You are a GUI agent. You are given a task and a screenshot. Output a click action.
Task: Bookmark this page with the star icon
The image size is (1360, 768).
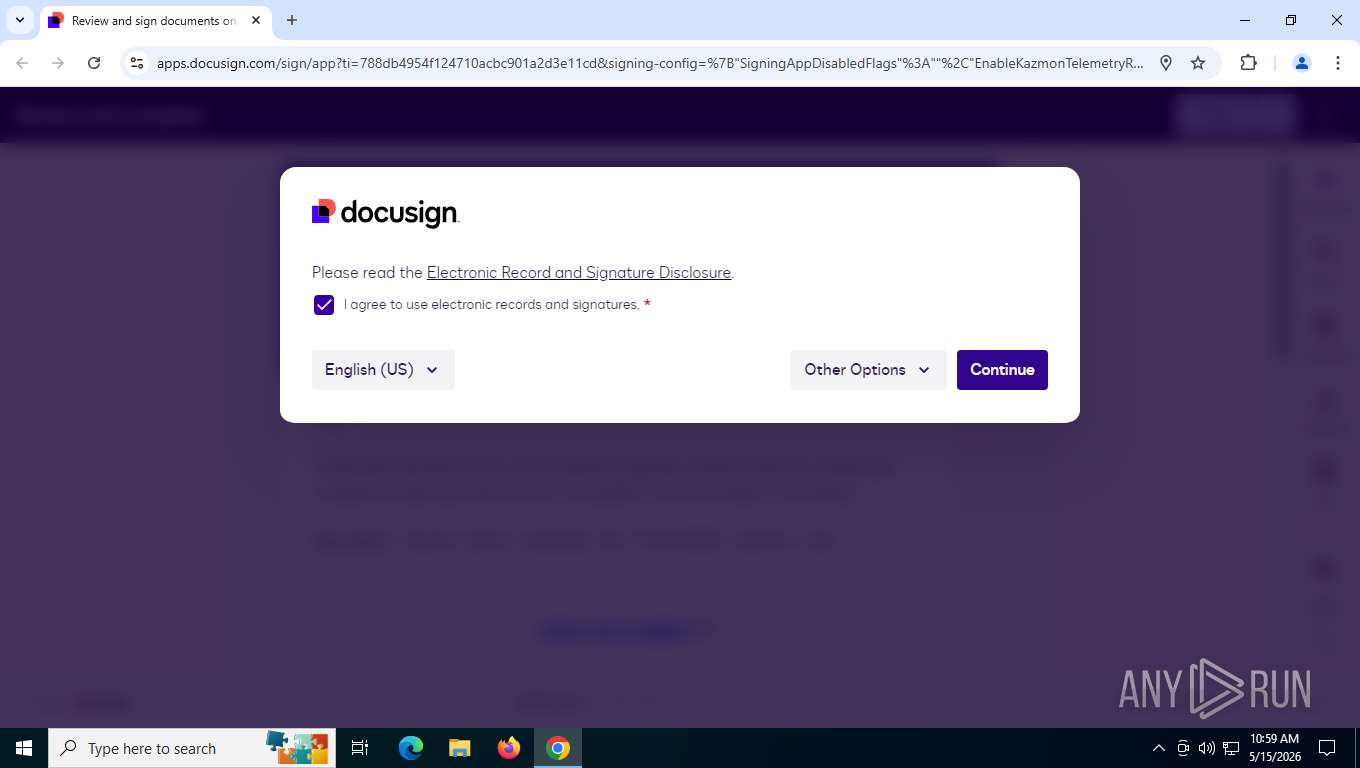(x=1198, y=63)
